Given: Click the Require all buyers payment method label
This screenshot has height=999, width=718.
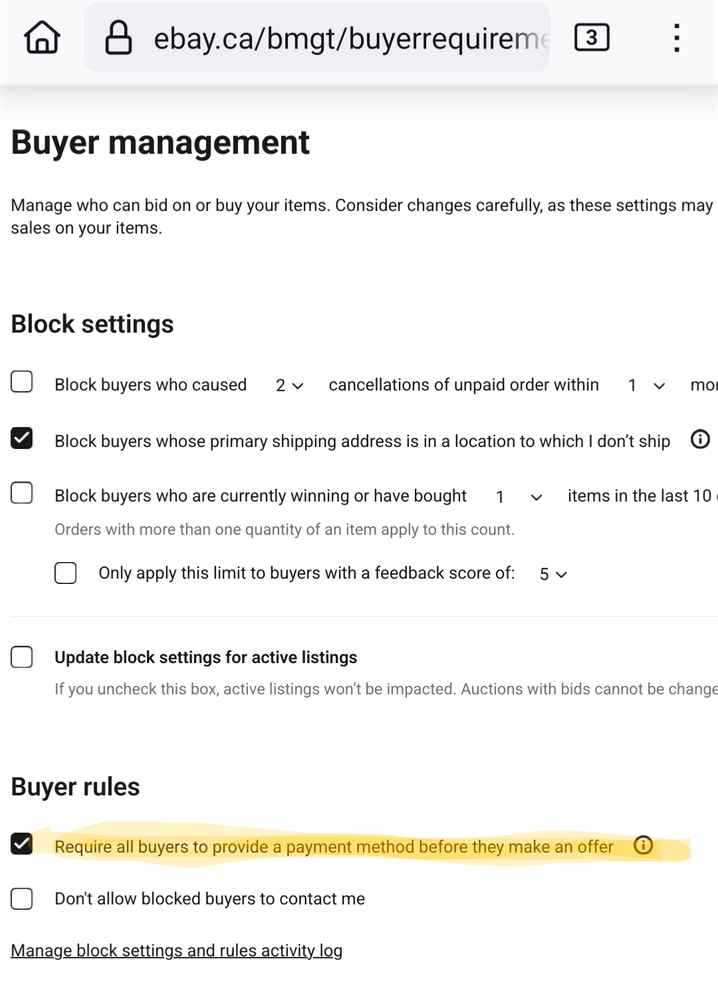Looking at the screenshot, I should (334, 847).
